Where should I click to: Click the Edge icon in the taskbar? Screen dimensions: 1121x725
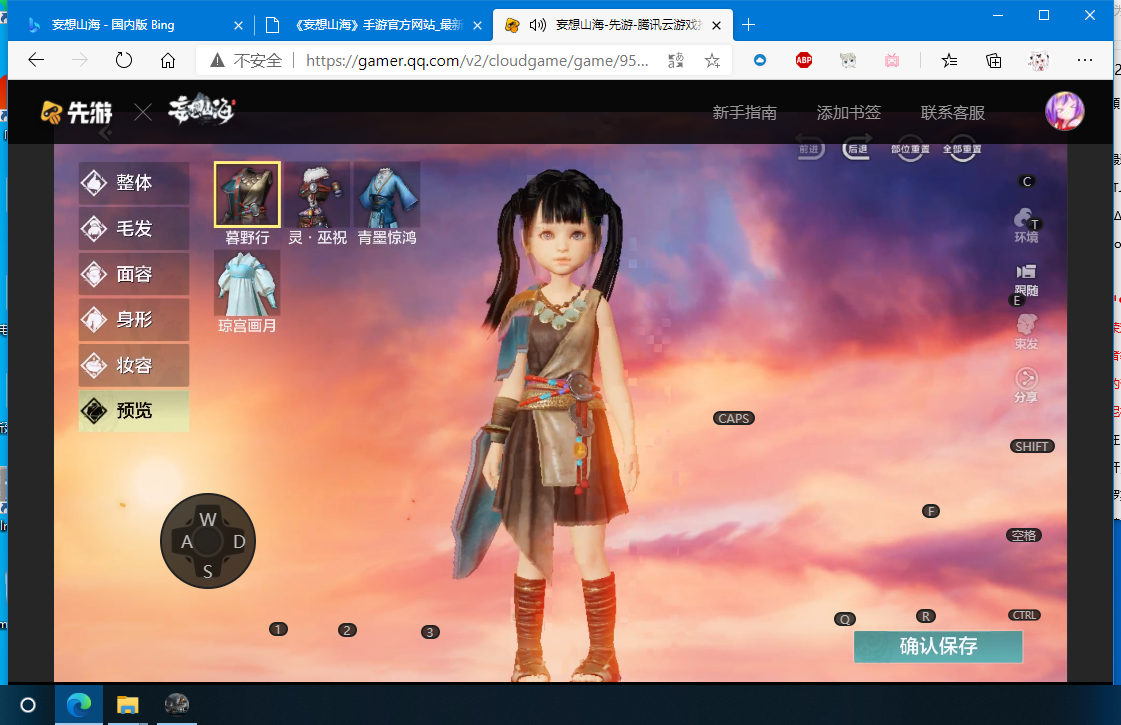(x=79, y=705)
